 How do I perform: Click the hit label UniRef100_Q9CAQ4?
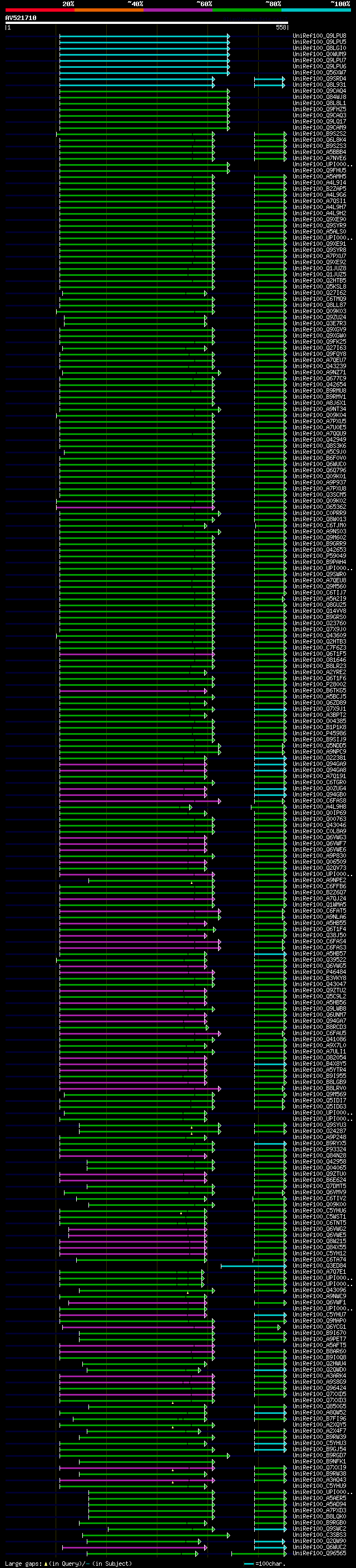[319, 91]
